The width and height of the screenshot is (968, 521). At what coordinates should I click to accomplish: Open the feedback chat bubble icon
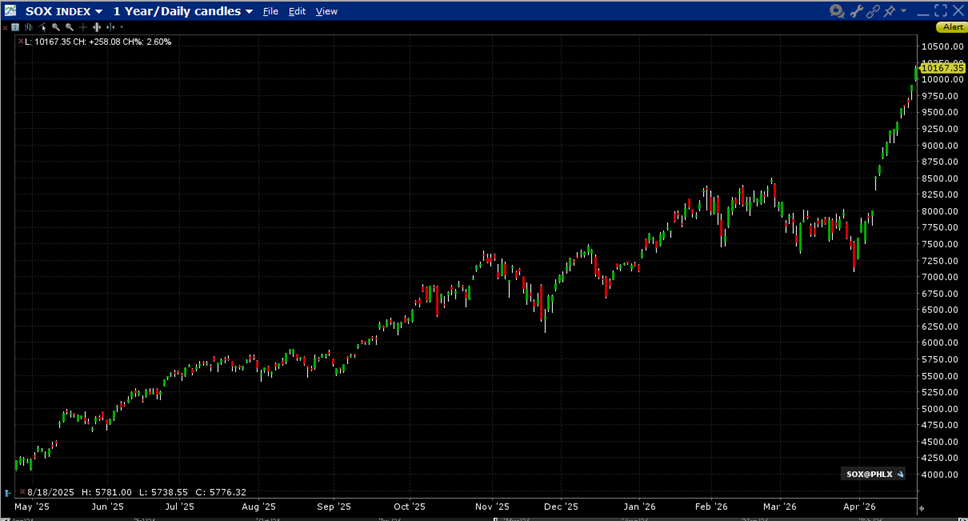pos(836,11)
